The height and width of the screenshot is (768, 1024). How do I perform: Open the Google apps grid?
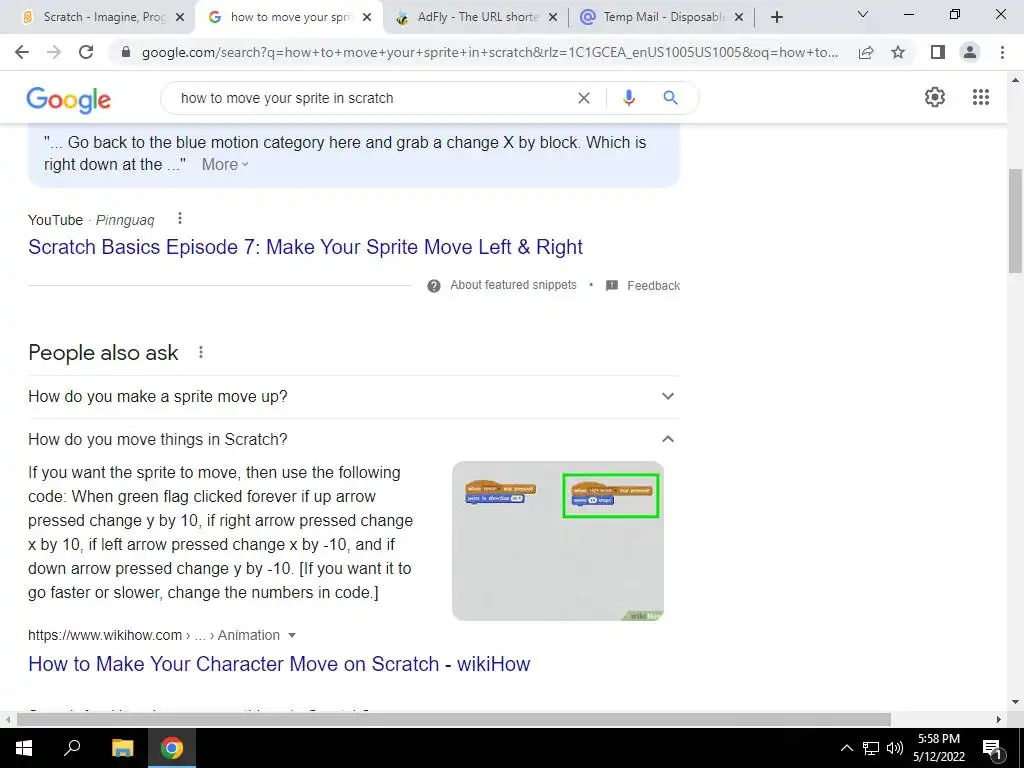(x=980, y=97)
